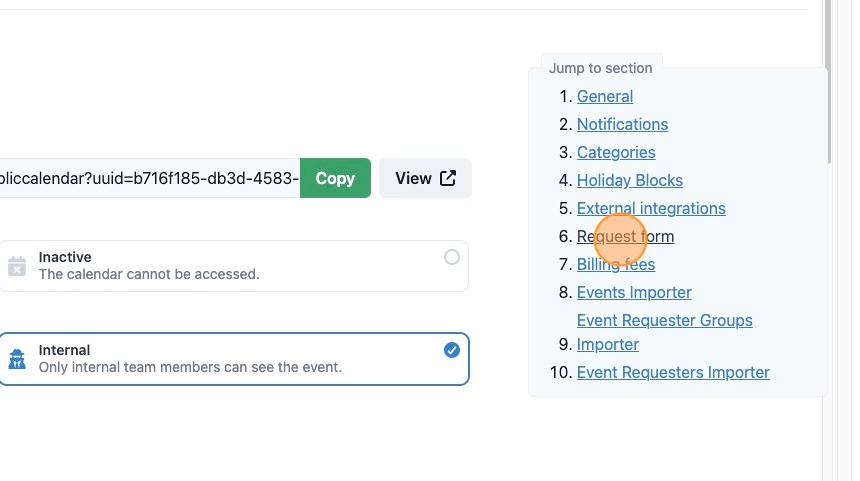Click the calendar URL text field
Image resolution: width=860 pixels, height=481 pixels.
[149, 178]
